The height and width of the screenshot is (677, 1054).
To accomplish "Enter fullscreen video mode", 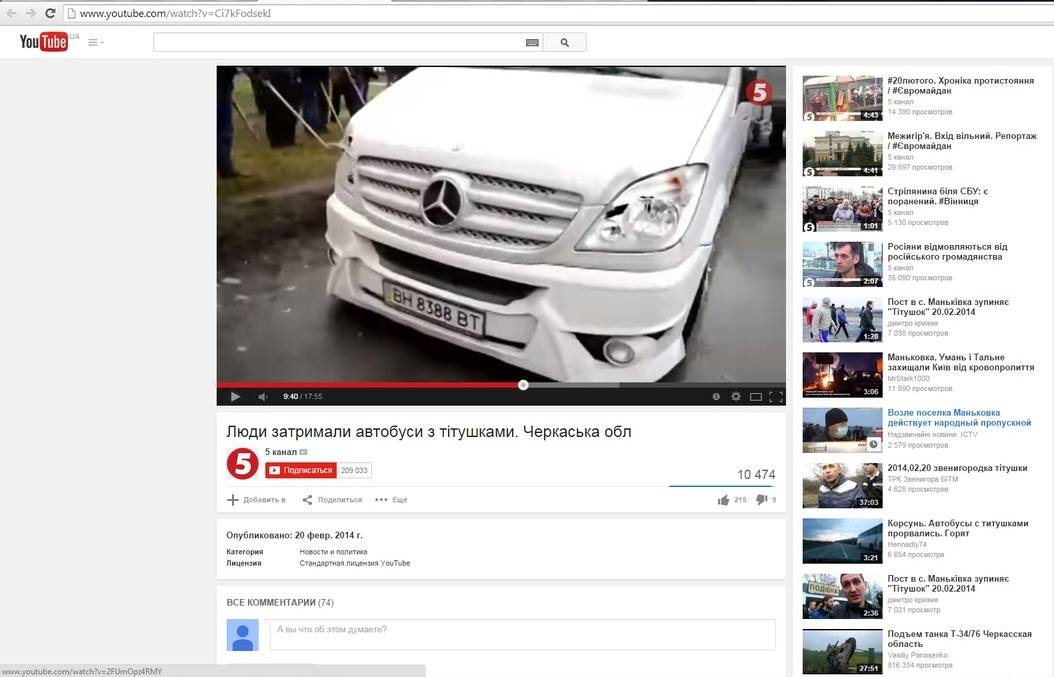I will pyautogui.click(x=775, y=396).
